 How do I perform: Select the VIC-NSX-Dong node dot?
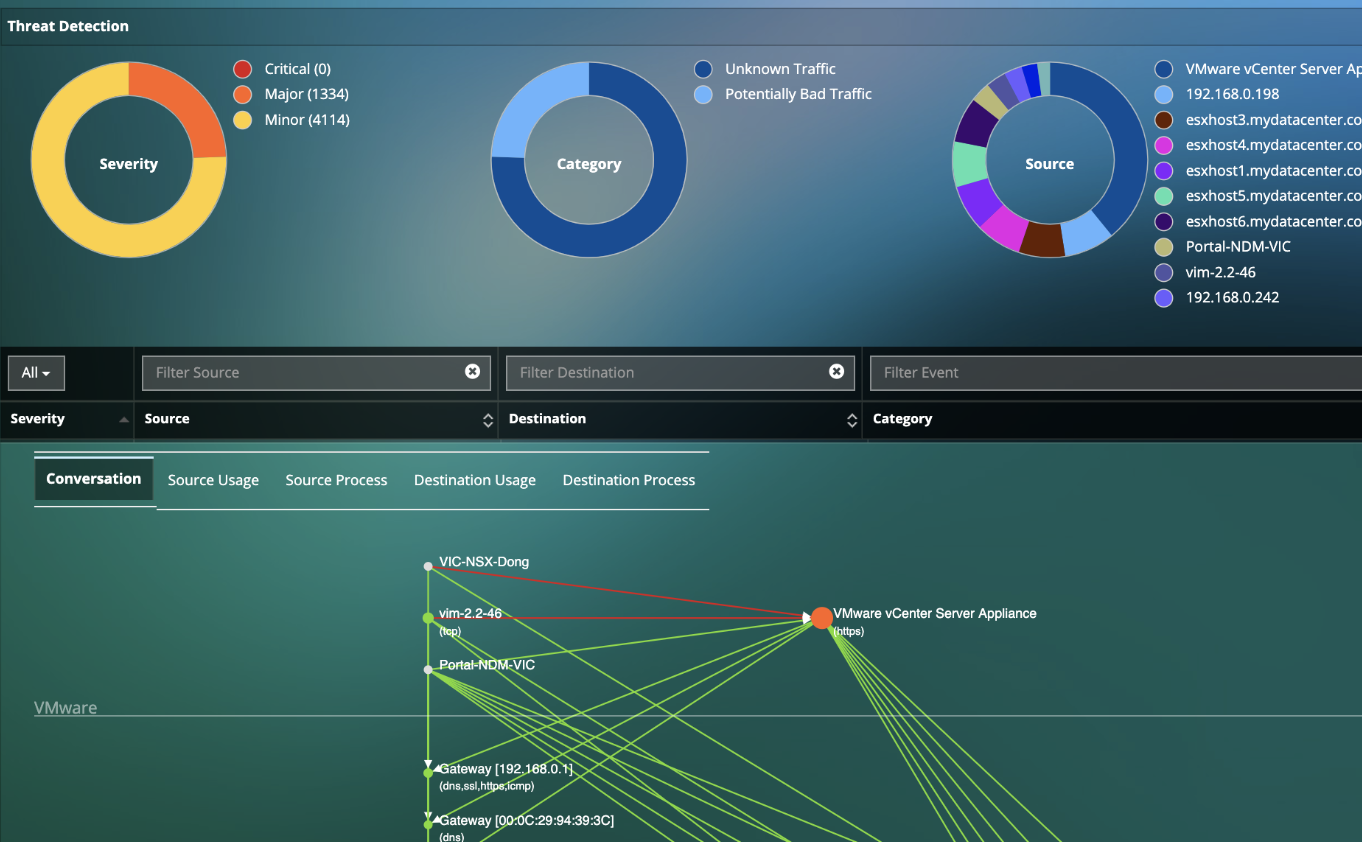[428, 566]
